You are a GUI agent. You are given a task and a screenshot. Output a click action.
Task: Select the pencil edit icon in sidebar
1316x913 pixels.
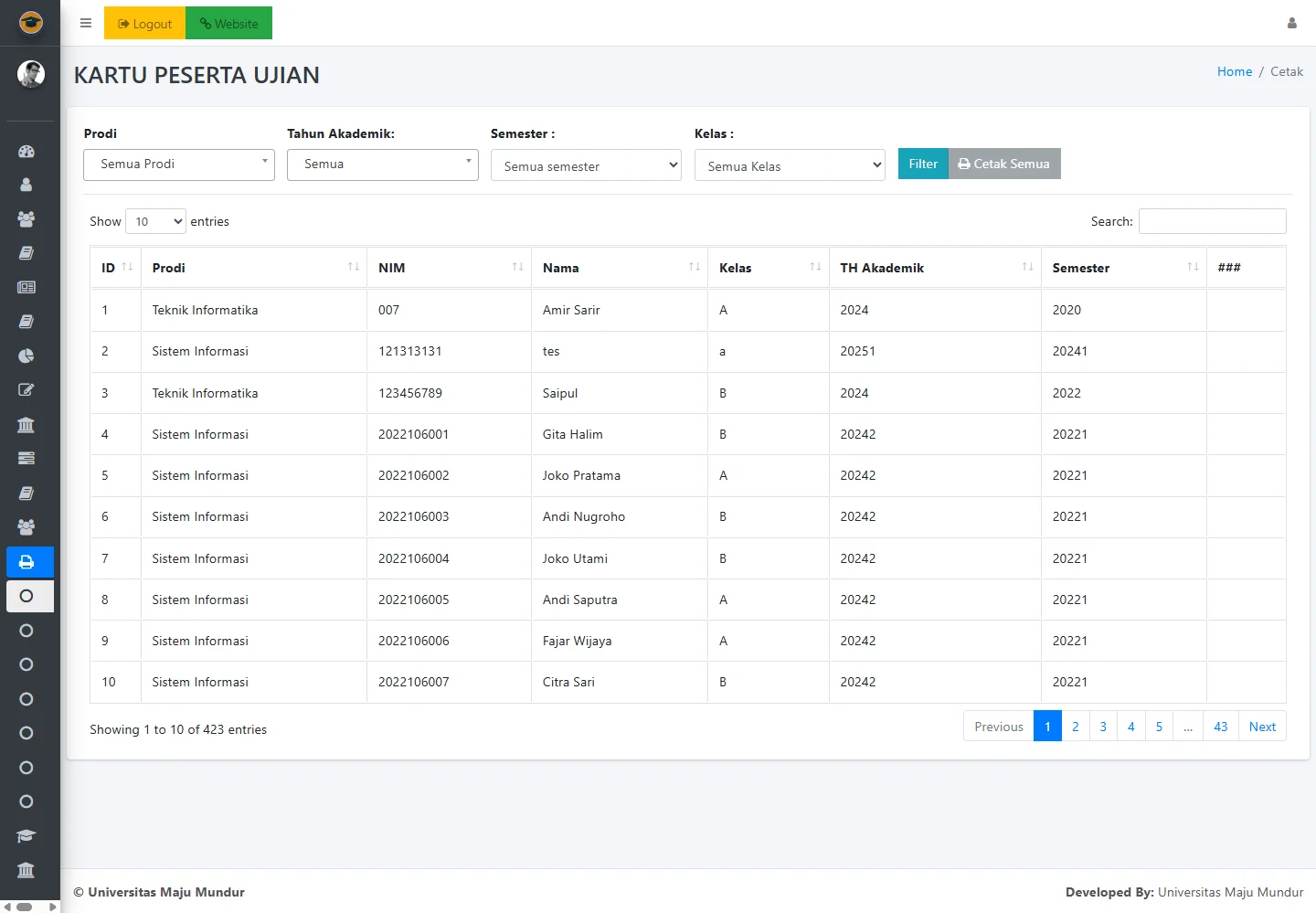coord(27,390)
